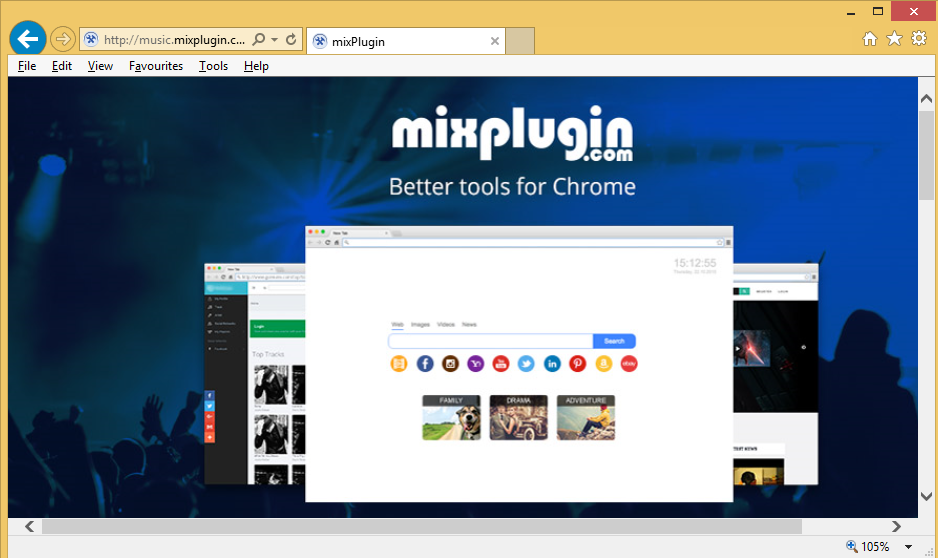Screen dimensions: 938x558
Task: Open the address bar autocomplete dropdown
Action: [x=275, y=39]
